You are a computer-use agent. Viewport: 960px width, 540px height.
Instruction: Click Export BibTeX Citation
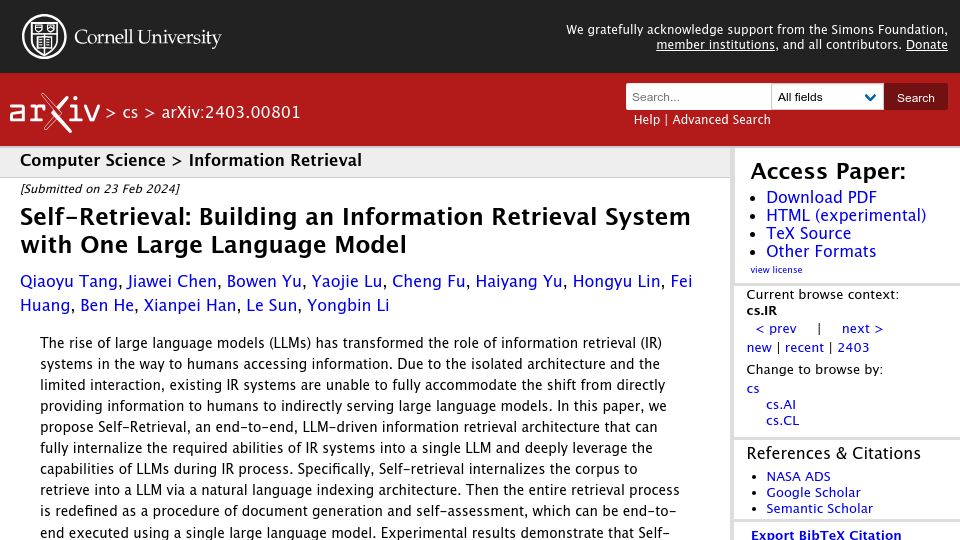[x=826, y=534]
